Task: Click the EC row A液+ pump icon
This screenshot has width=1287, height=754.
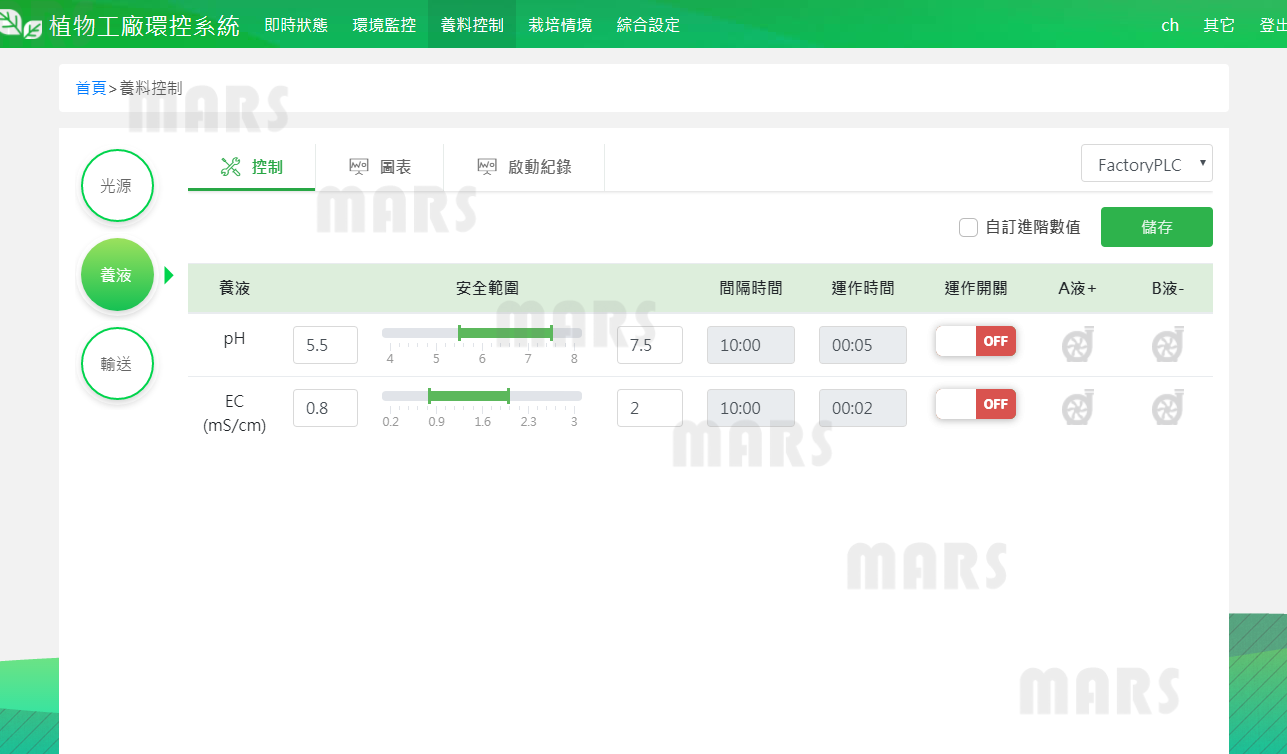Action: click(1077, 408)
